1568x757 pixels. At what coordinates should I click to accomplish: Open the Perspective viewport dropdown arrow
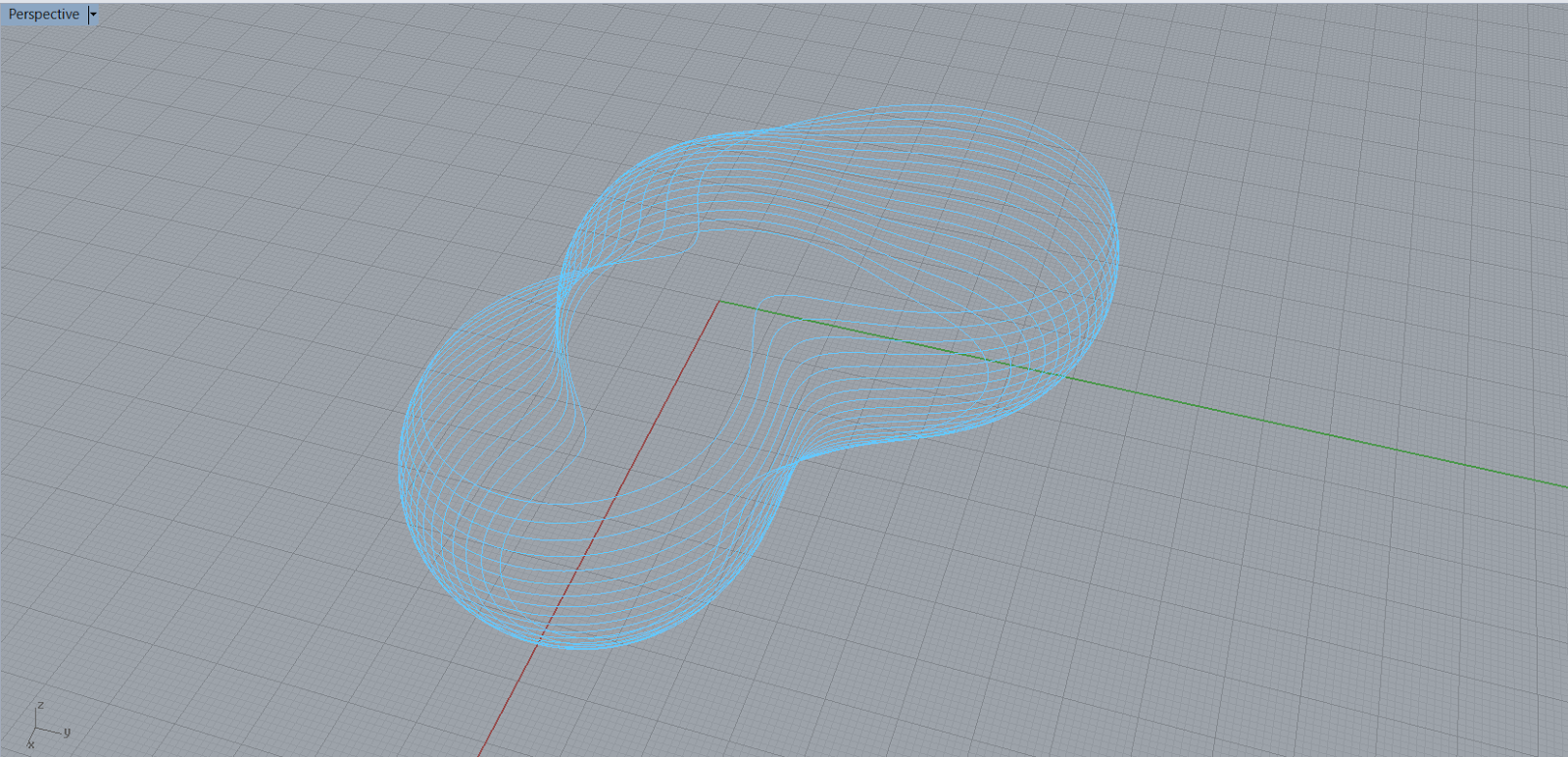tap(93, 15)
